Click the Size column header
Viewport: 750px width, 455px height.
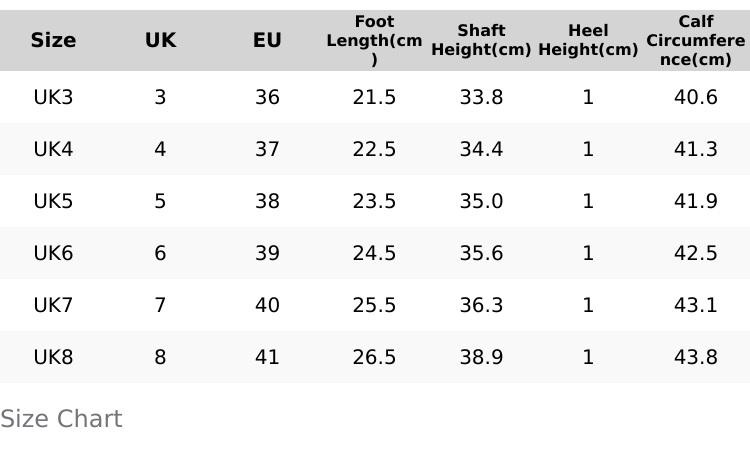coord(53,40)
